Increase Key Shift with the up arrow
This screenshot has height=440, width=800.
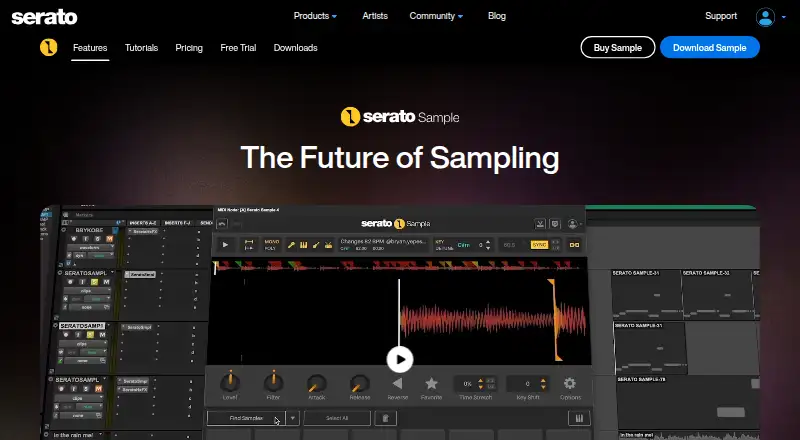(543, 380)
